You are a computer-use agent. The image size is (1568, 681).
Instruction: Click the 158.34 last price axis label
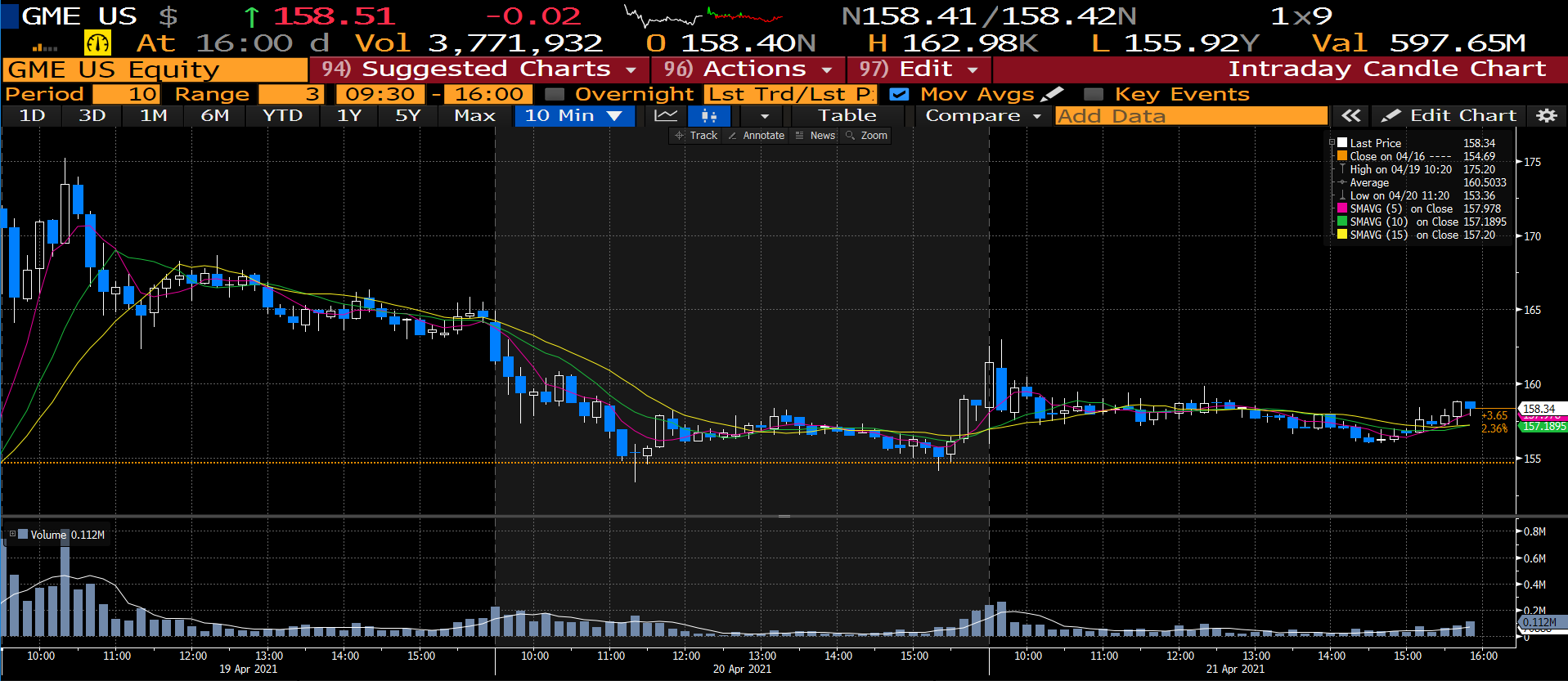point(1542,409)
